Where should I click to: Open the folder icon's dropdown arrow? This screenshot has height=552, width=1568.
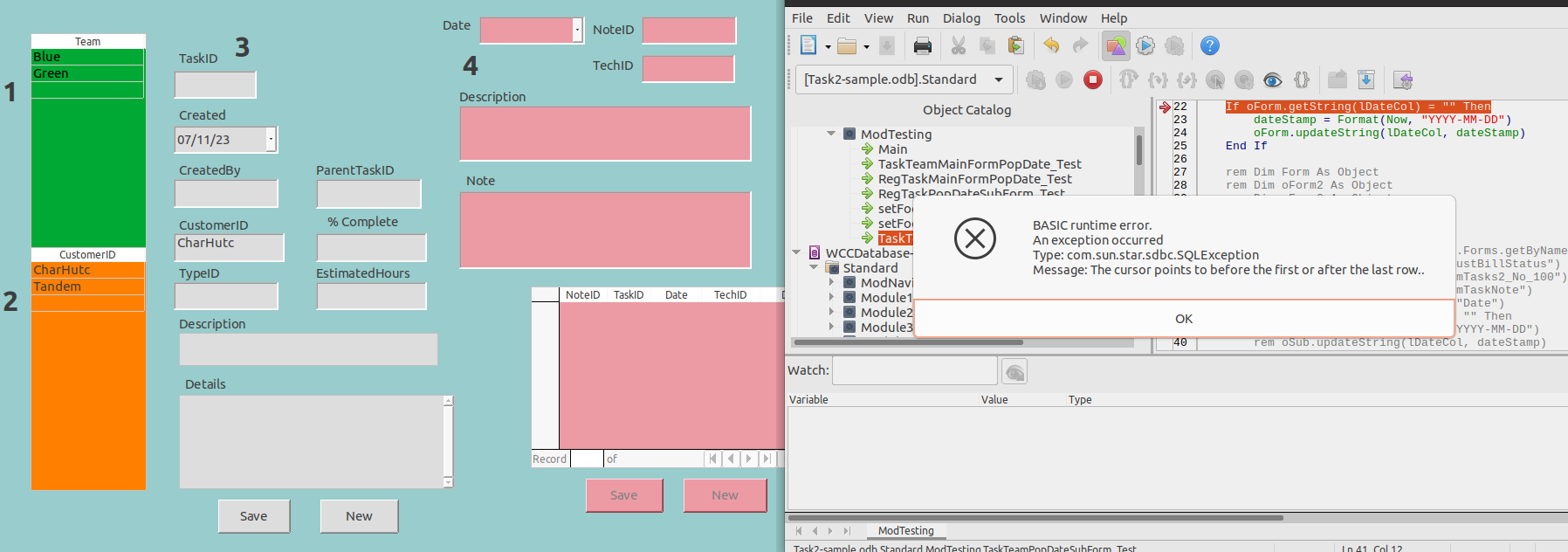coord(866,46)
